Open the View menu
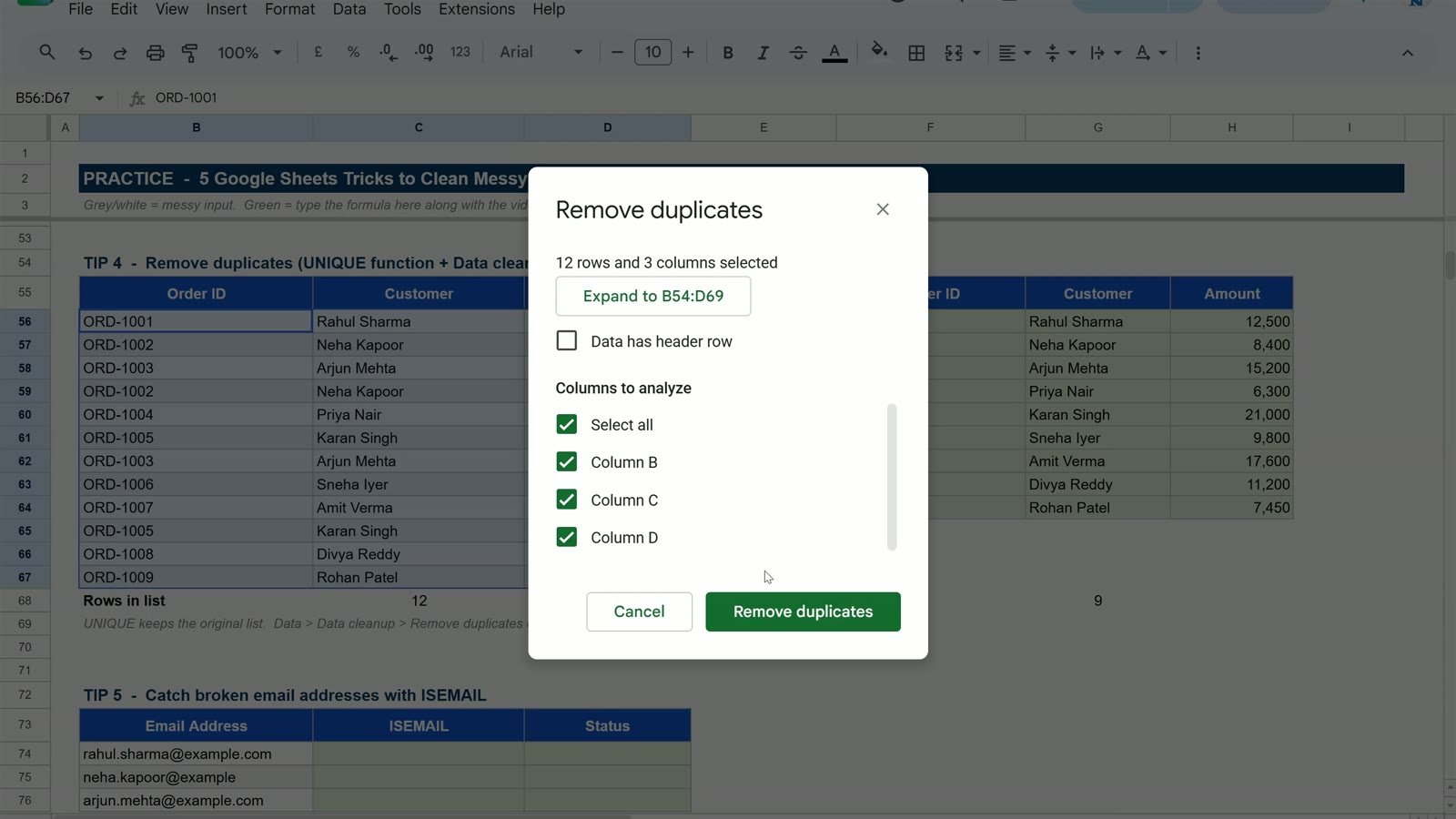 pos(172,9)
